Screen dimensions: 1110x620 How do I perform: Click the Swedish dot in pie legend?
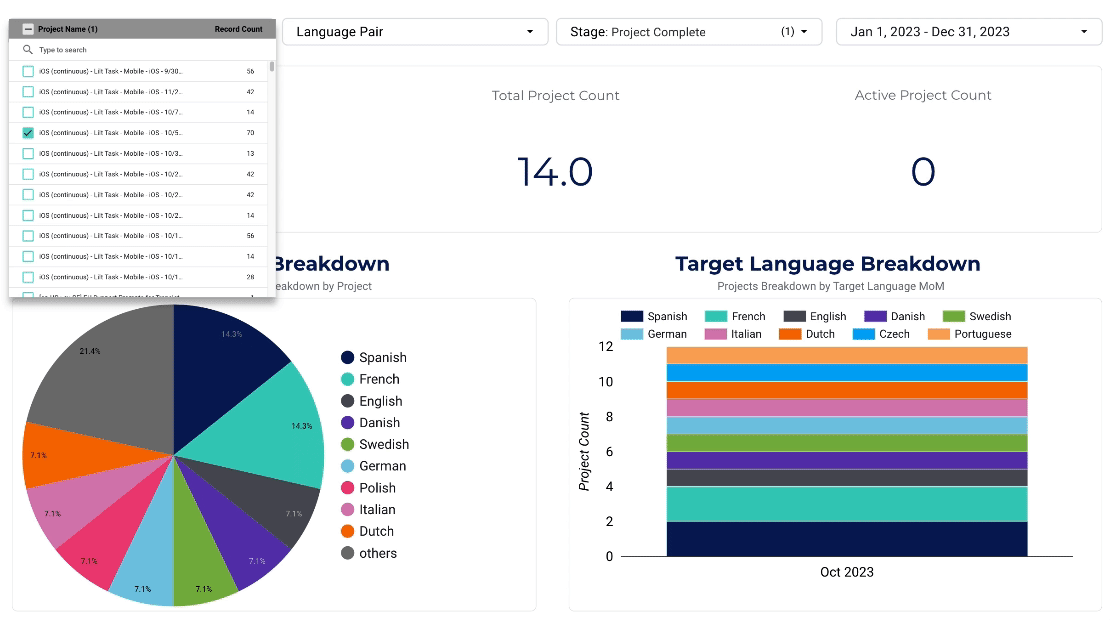348,444
